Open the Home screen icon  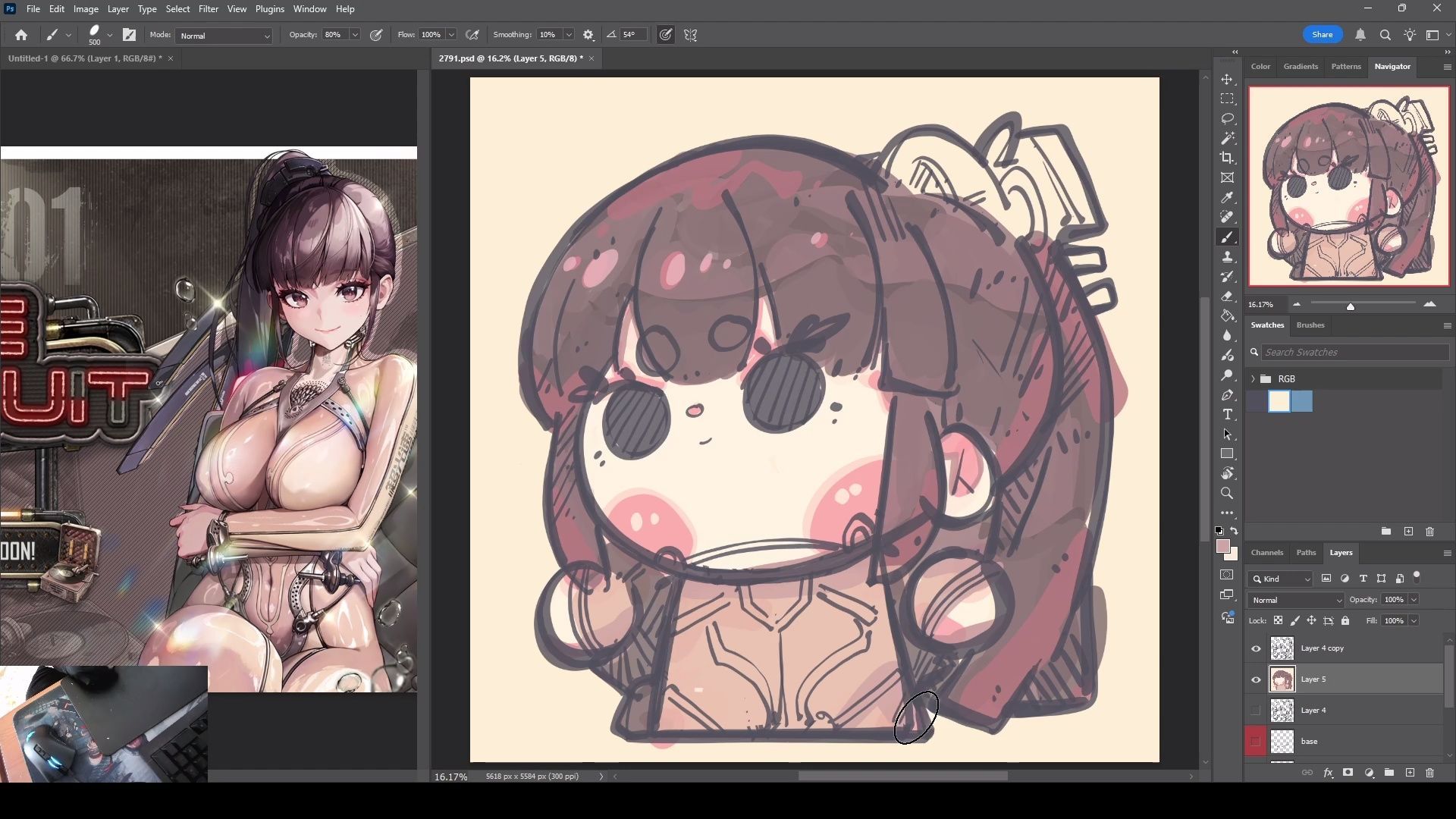21,35
